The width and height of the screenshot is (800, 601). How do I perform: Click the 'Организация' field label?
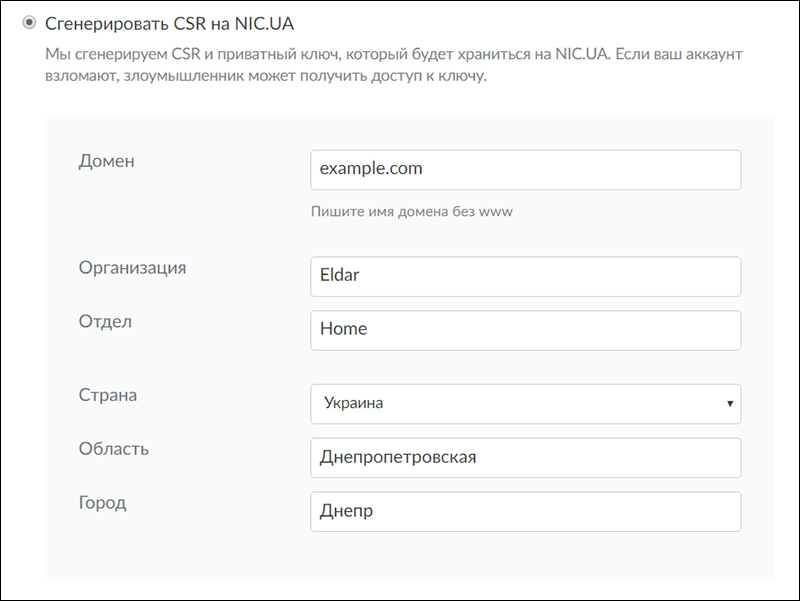point(132,267)
